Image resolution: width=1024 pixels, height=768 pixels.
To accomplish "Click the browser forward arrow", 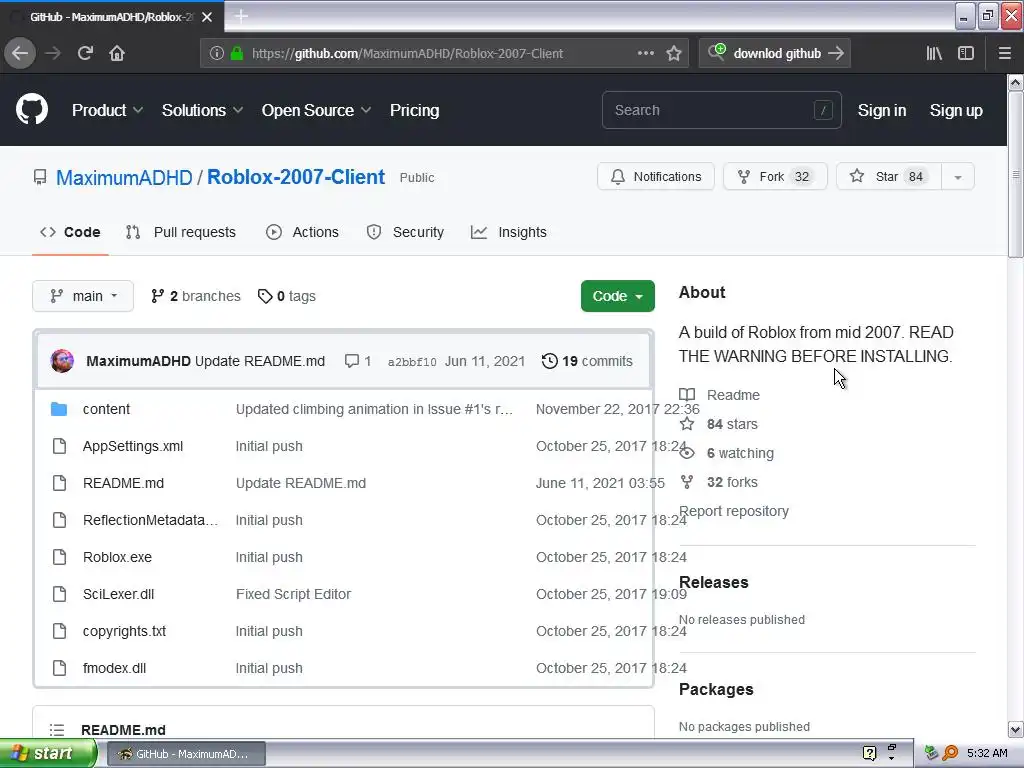I will coord(53,53).
